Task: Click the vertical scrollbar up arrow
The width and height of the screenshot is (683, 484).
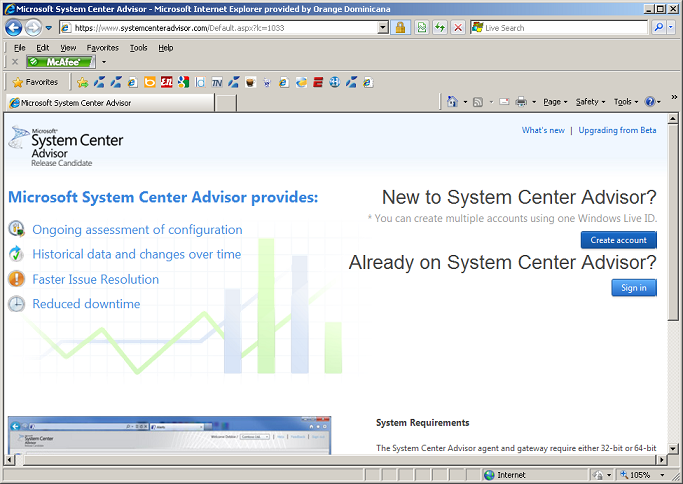Action: pyautogui.click(x=673, y=118)
